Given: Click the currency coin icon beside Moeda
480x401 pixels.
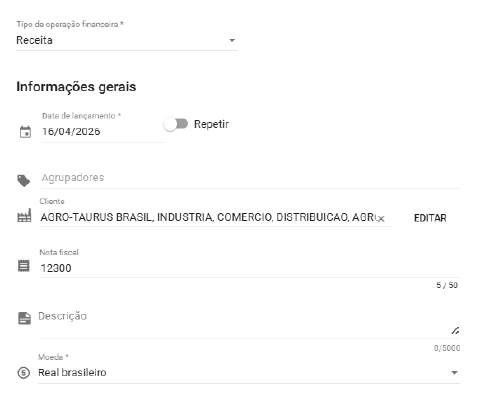Looking at the screenshot, I should (x=24, y=372).
